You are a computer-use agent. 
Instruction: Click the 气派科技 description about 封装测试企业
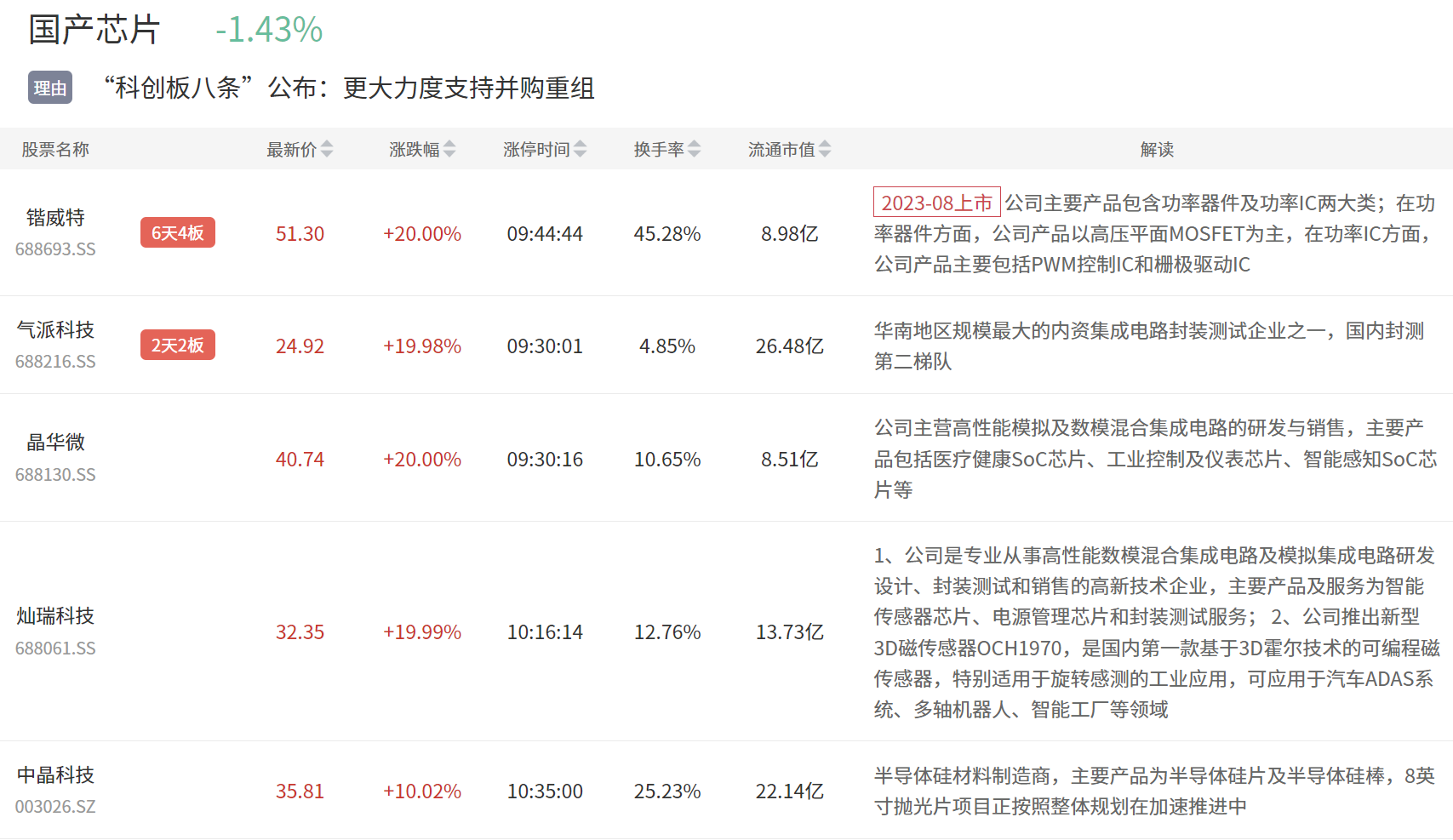click(1149, 346)
